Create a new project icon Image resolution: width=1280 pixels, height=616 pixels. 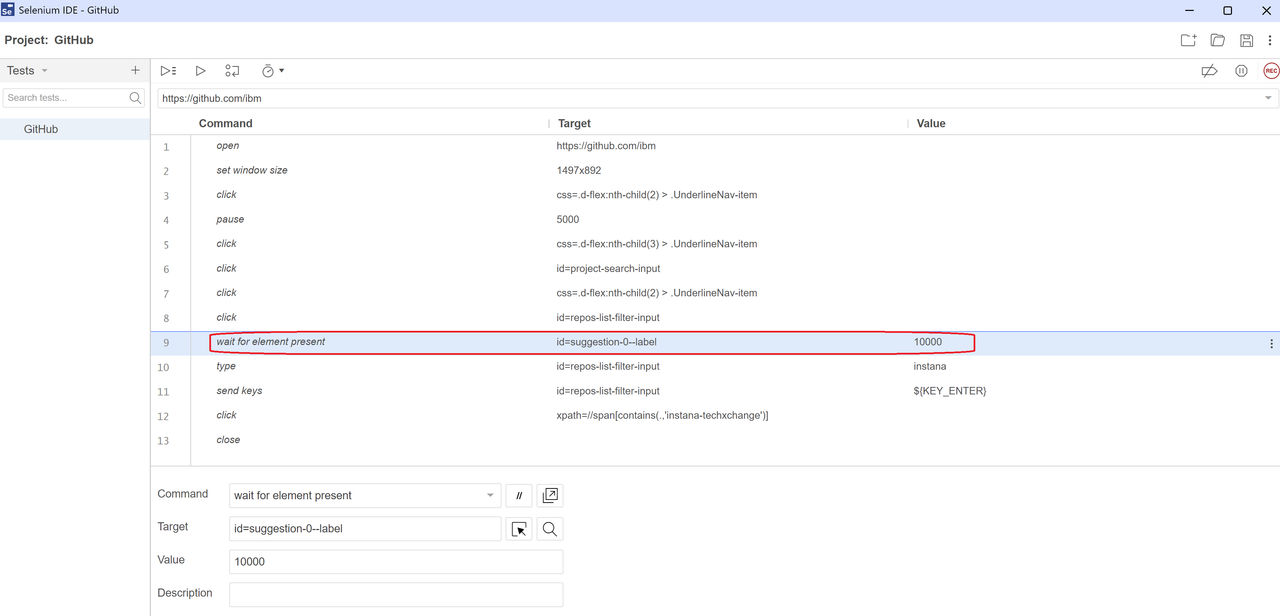[x=1188, y=40]
